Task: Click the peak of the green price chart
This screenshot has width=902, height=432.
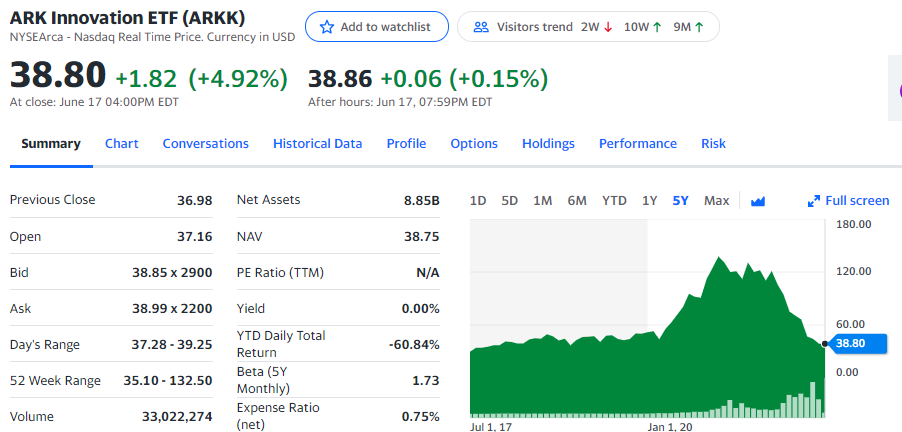Action: coord(718,257)
